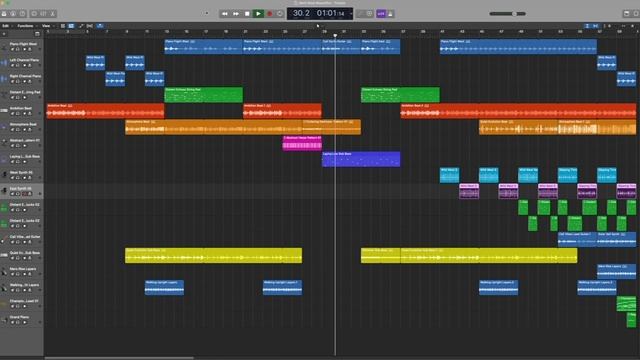Click the Fast Synth 05 track icon
Image resolution: width=640 pixels, height=360 pixels.
pos(4,191)
